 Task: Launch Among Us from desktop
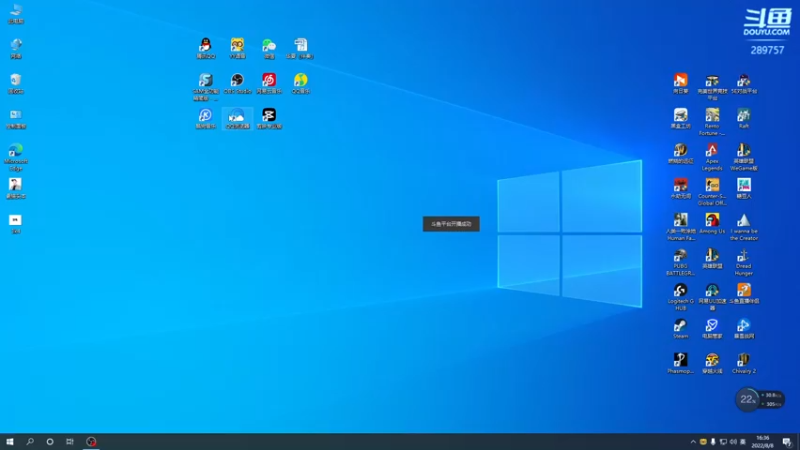(x=712, y=223)
